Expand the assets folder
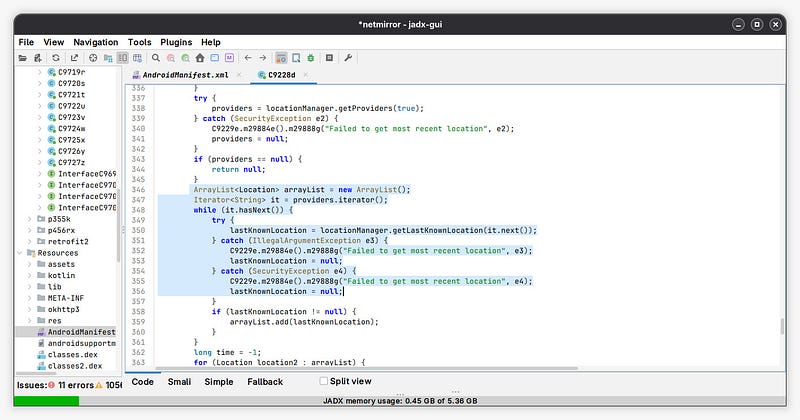The height and width of the screenshot is (420, 800). tap(30, 264)
